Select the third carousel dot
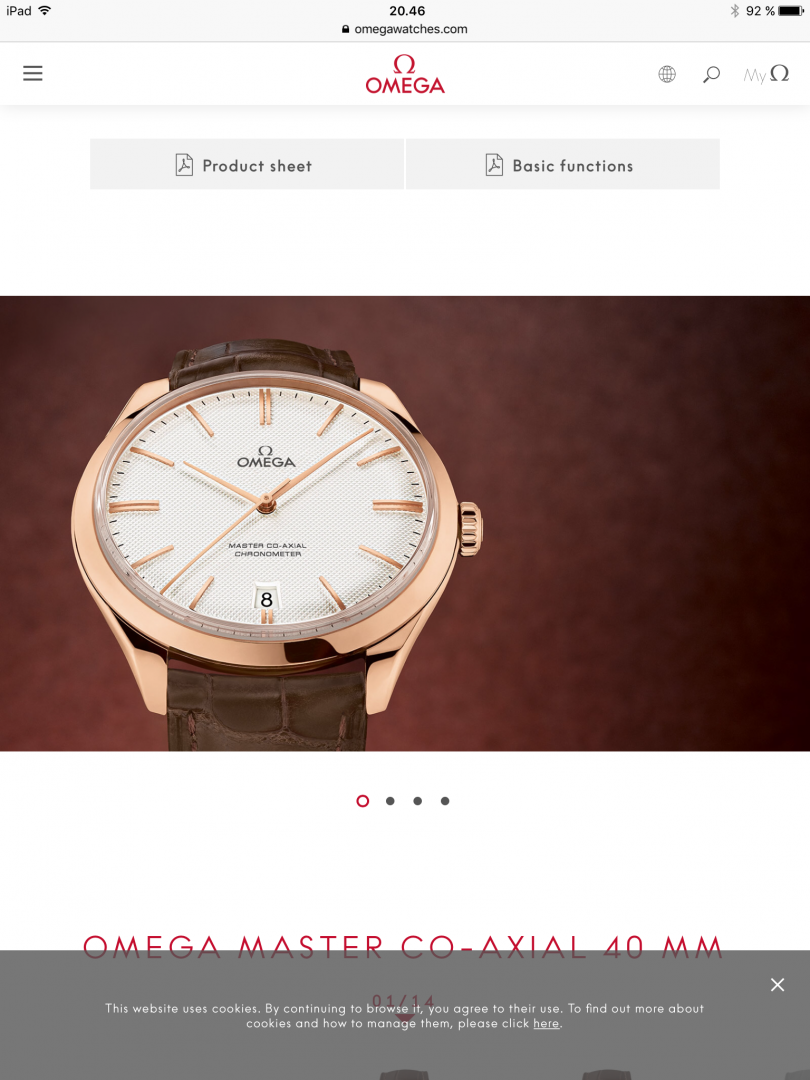Image resolution: width=810 pixels, height=1080 pixels. 417,800
